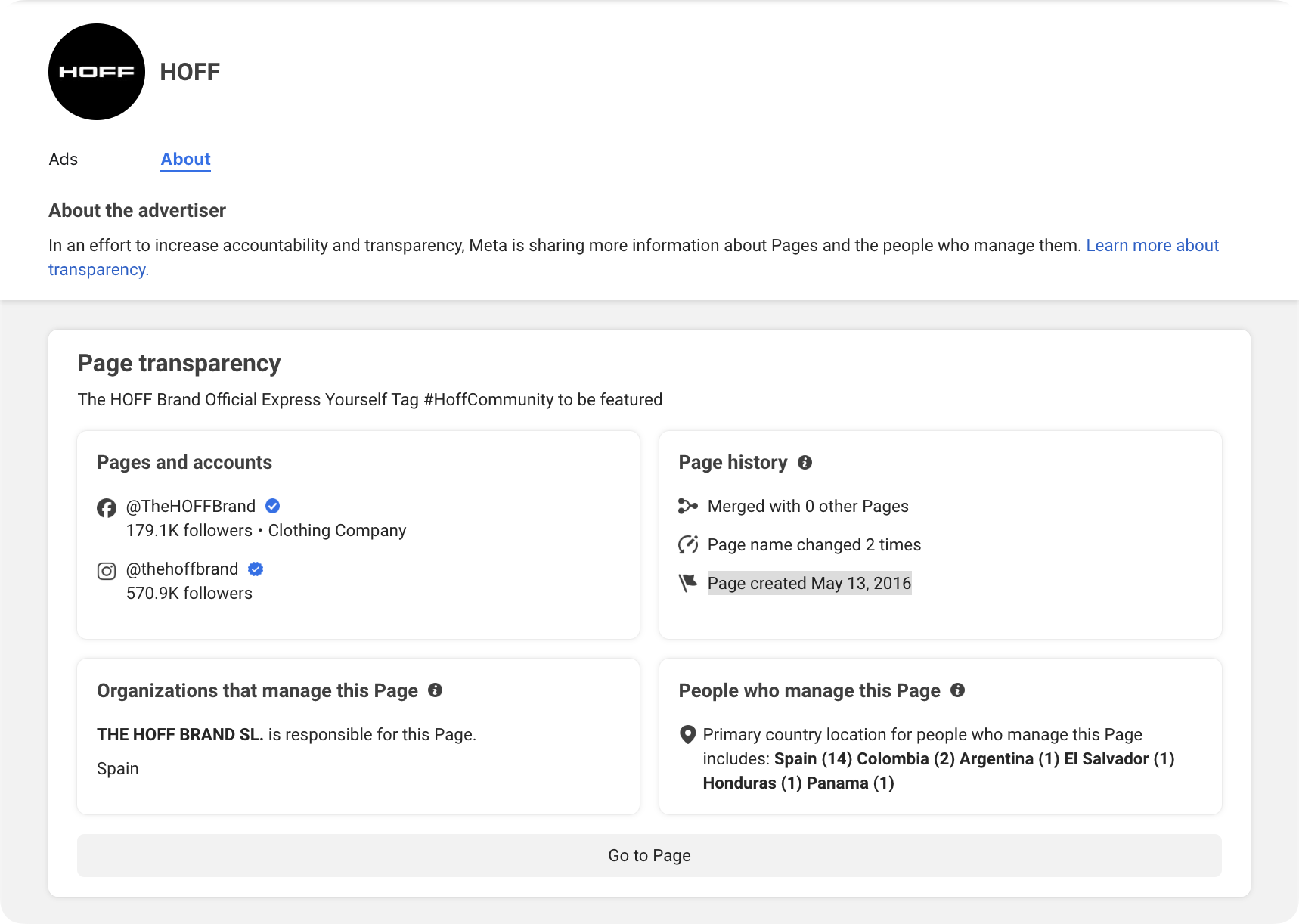Click the @thehoffbrand Instagram handle
Image resolution: width=1299 pixels, height=924 pixels.
(x=181, y=569)
